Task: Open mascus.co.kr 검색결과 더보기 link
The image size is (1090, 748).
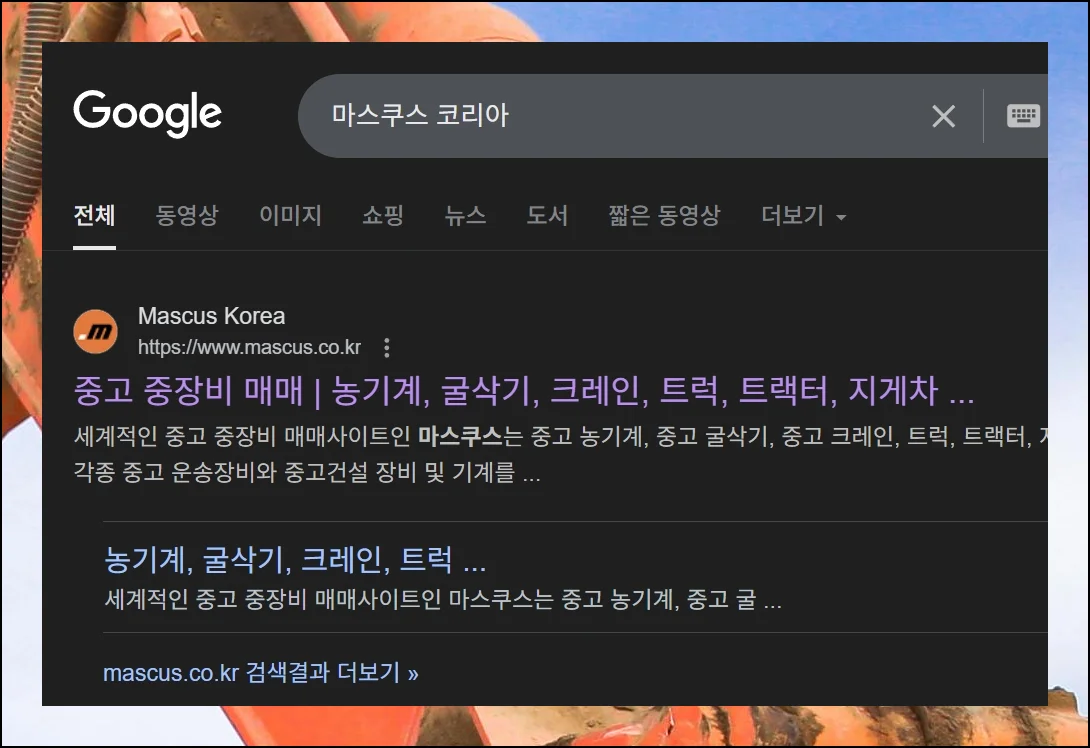Action: point(261,673)
